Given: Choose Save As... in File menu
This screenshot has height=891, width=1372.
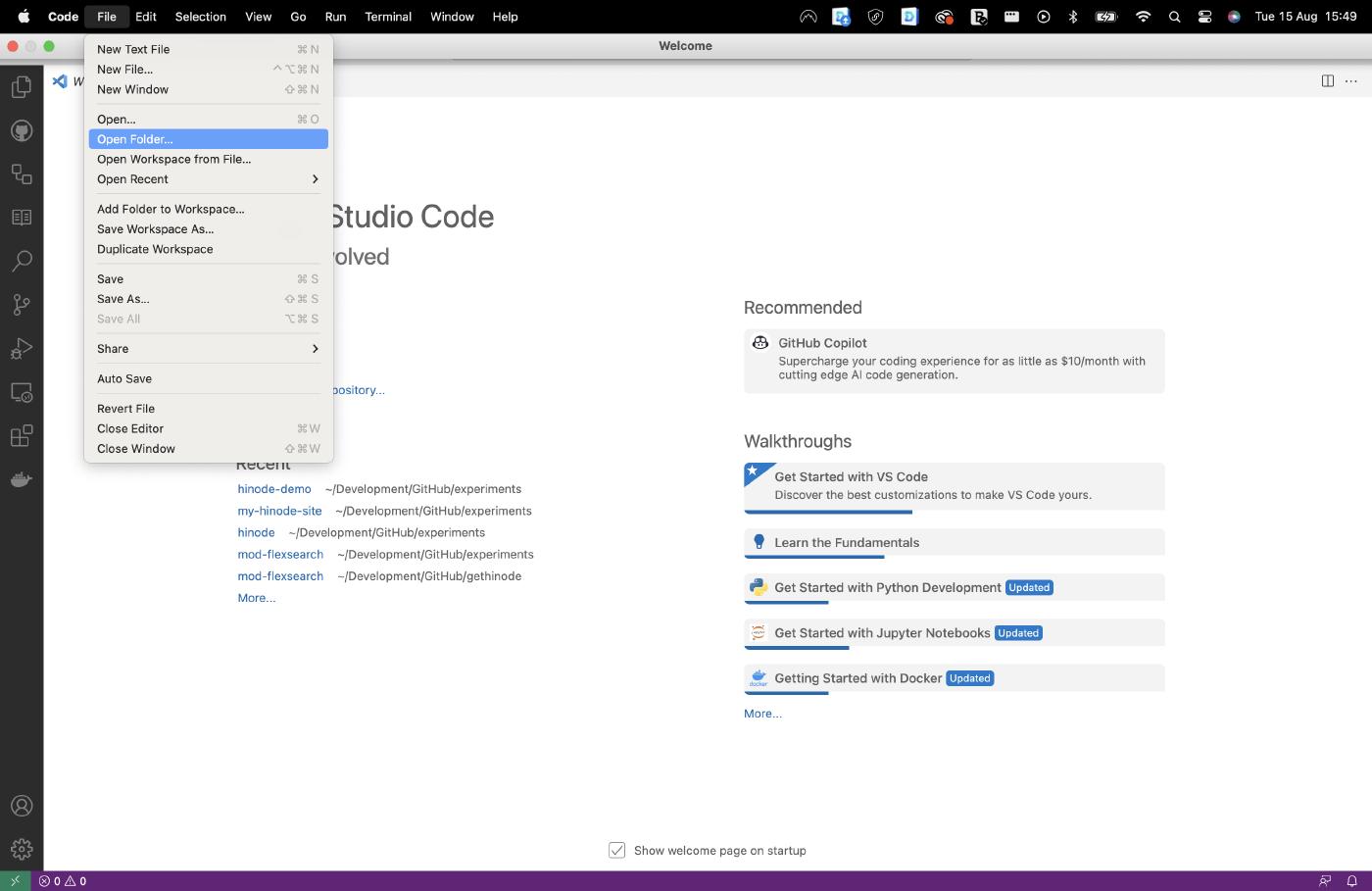Looking at the screenshot, I should [x=123, y=299].
